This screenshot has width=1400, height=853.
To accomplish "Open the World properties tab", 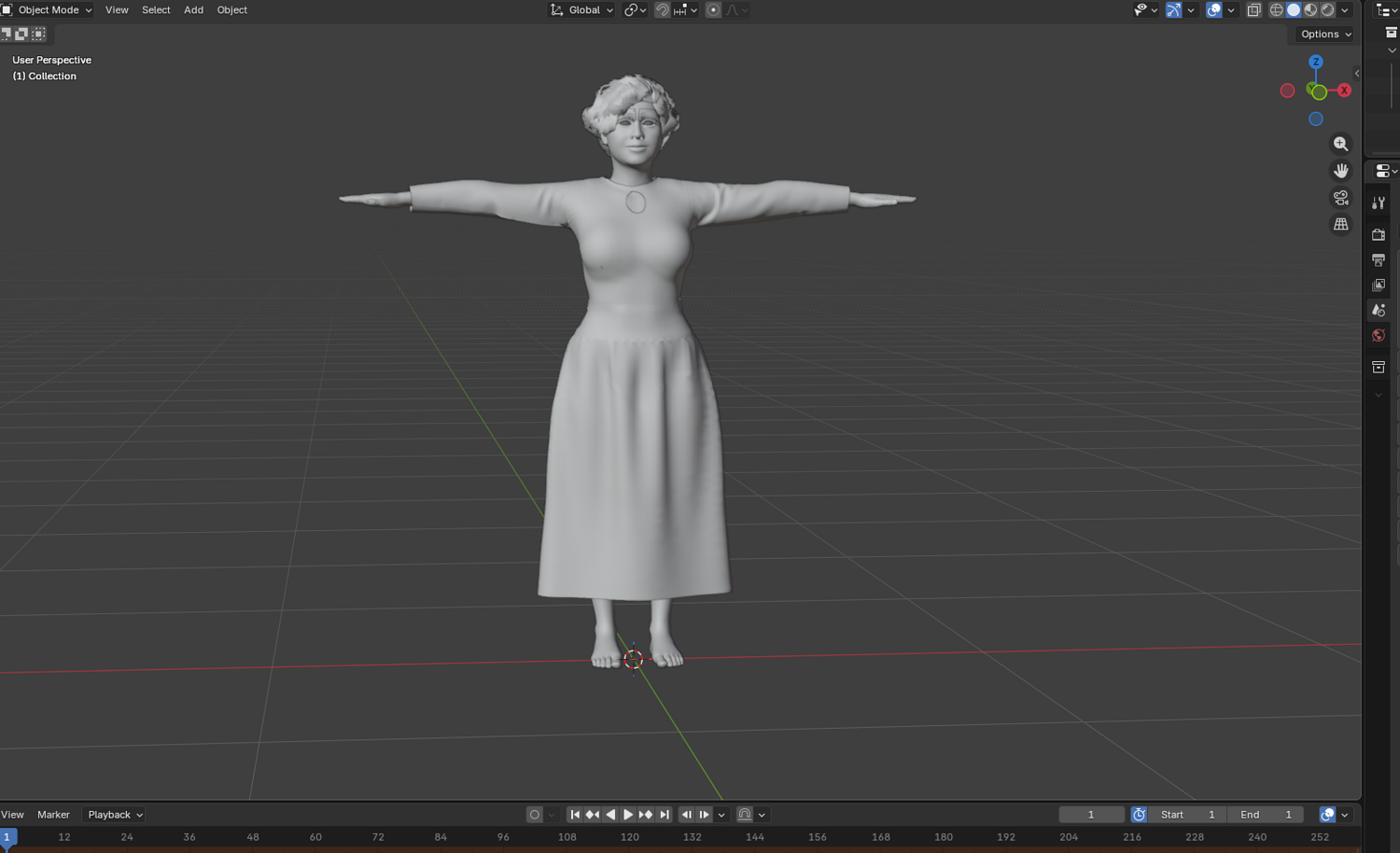I will 1379,335.
